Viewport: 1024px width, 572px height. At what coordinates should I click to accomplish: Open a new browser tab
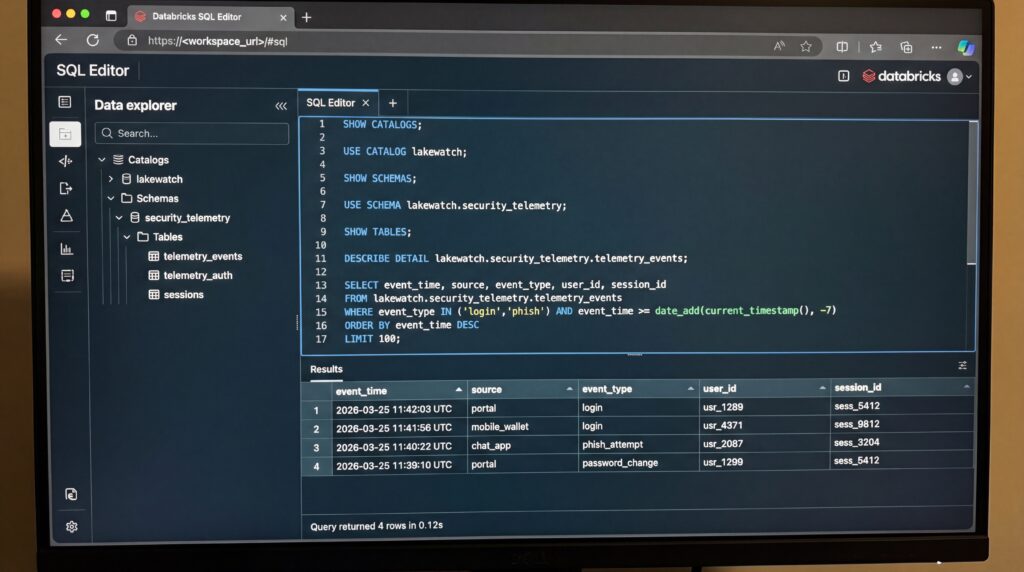(306, 18)
